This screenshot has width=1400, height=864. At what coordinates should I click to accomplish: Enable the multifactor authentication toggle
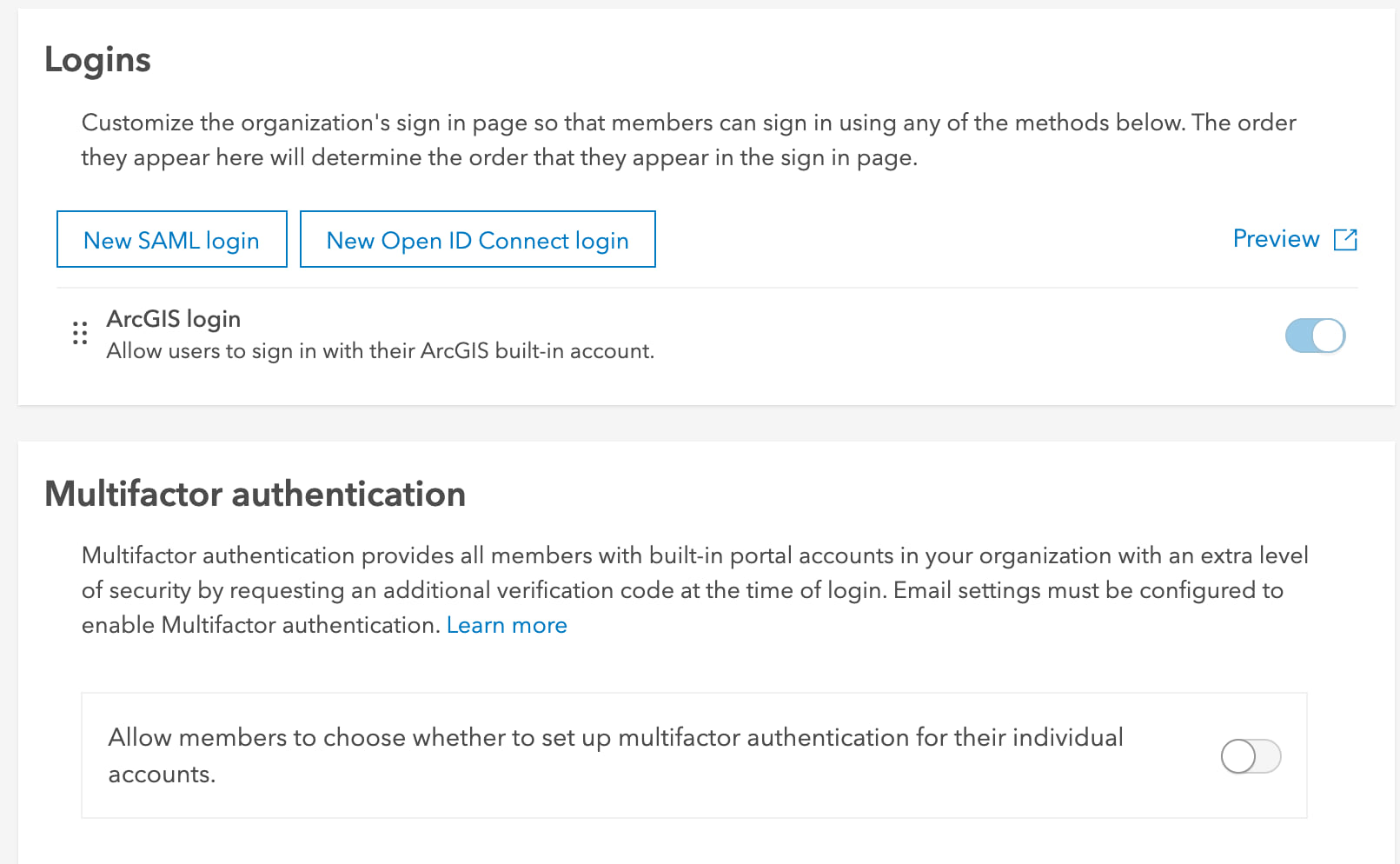[x=1251, y=756]
